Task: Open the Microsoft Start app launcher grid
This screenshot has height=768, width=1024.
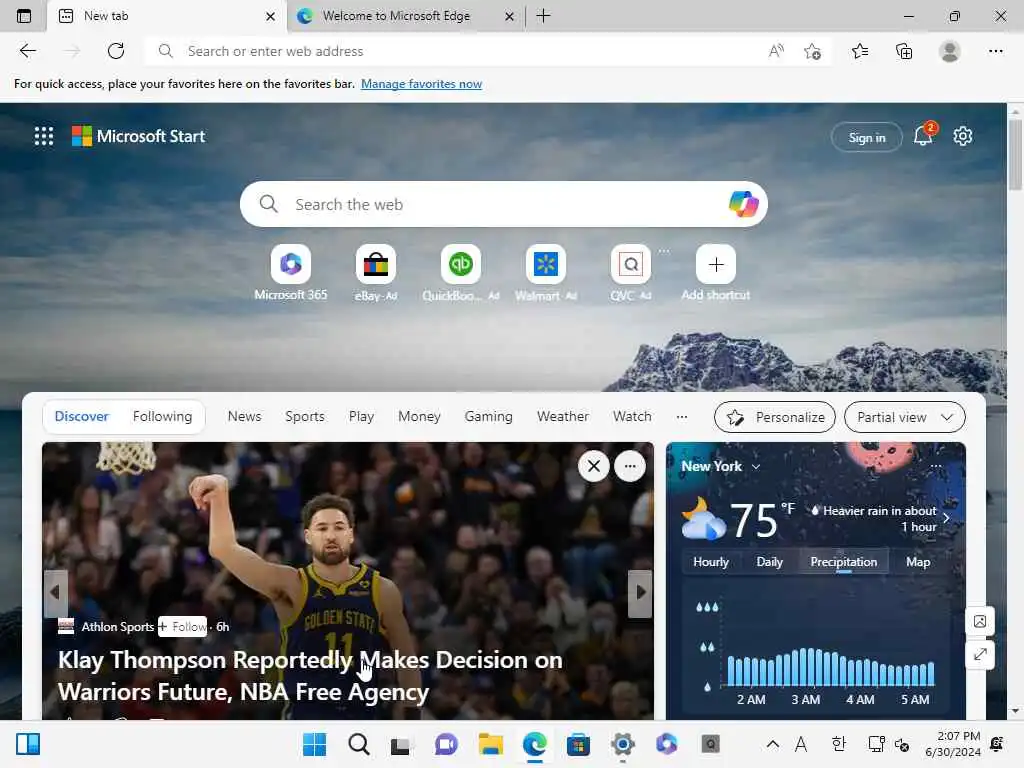Action: click(44, 136)
